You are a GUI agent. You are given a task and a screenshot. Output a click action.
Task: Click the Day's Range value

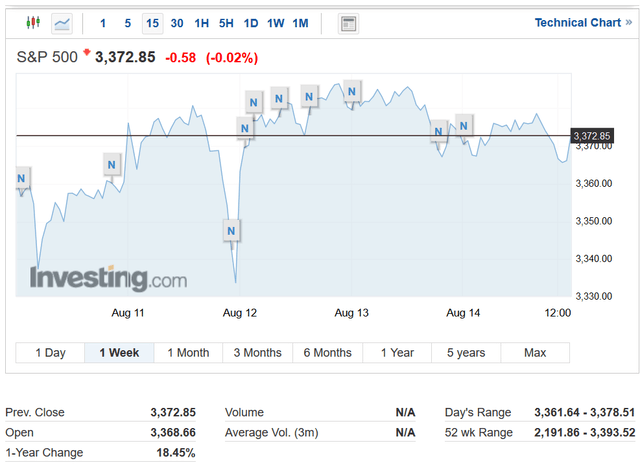tap(584, 412)
